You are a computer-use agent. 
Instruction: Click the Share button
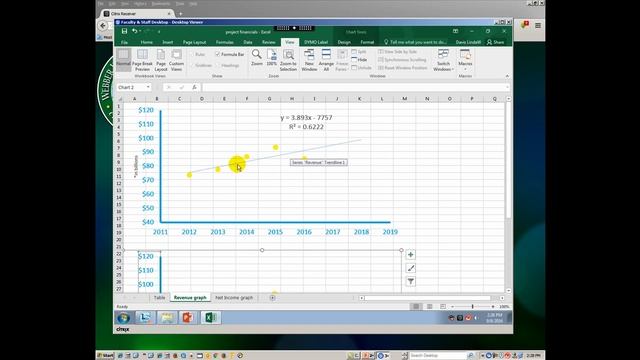[x=496, y=42]
